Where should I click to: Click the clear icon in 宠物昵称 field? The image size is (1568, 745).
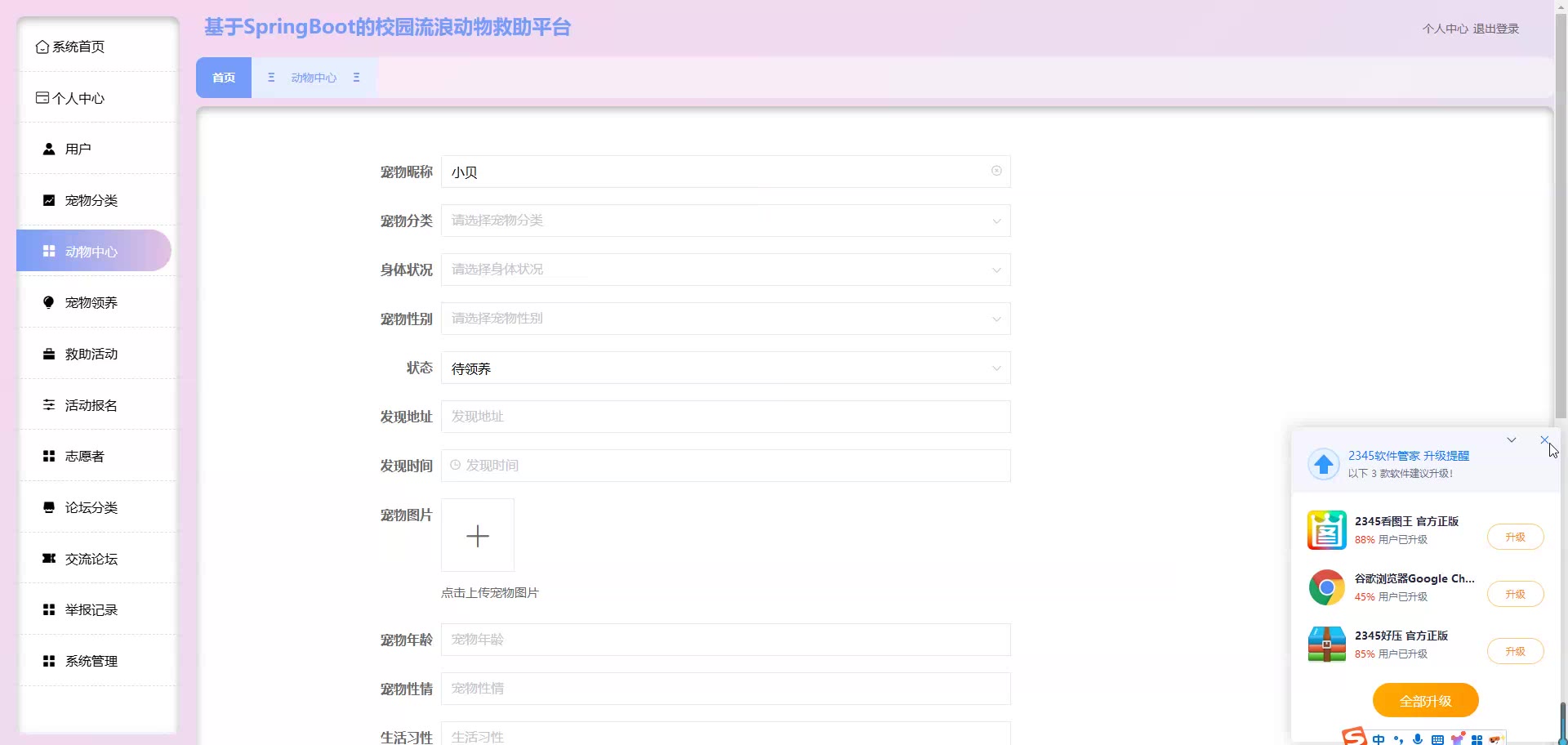click(x=996, y=171)
